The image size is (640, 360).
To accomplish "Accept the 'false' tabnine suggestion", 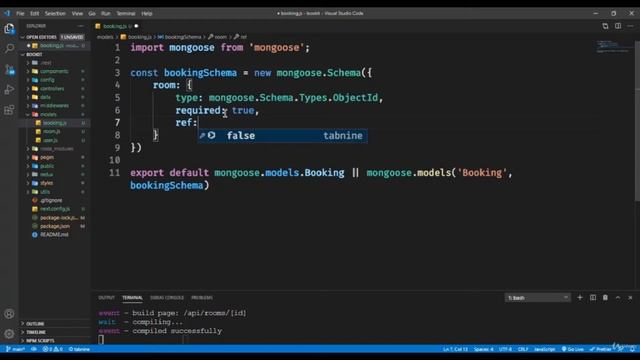I will 282,136.
